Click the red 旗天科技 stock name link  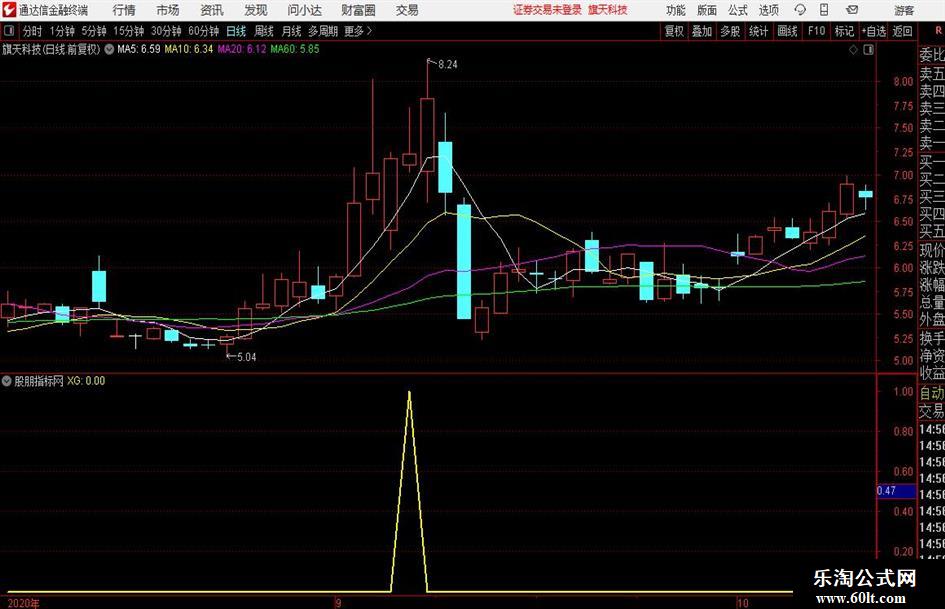click(x=608, y=10)
